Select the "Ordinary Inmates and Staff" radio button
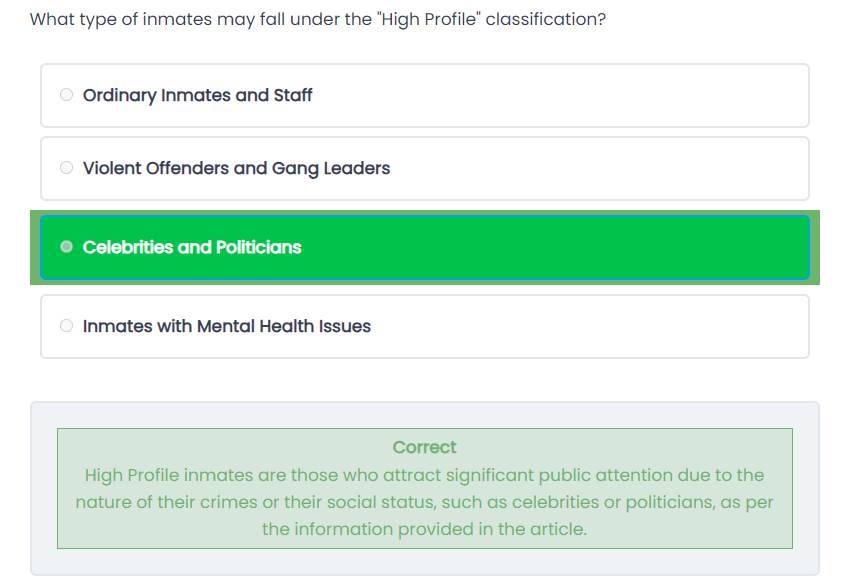Viewport: 848px width, 588px height. 67,95
